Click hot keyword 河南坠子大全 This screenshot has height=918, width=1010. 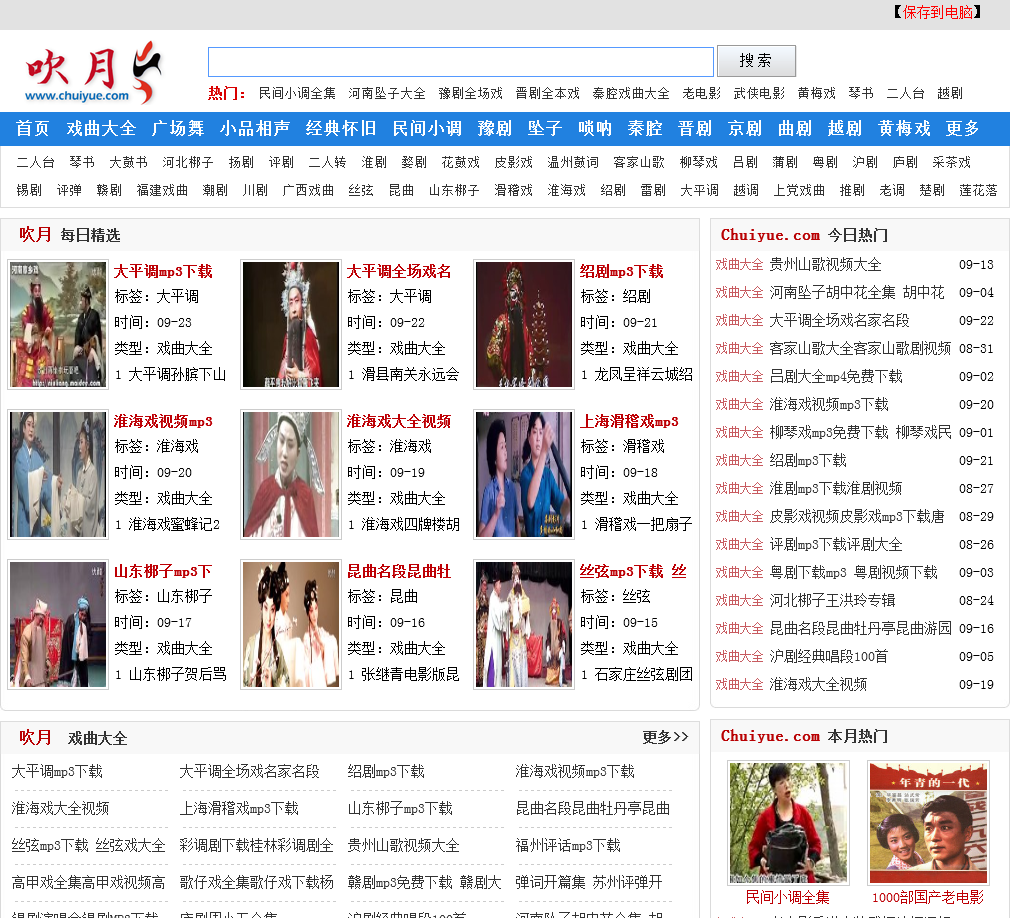pyautogui.click(x=387, y=93)
